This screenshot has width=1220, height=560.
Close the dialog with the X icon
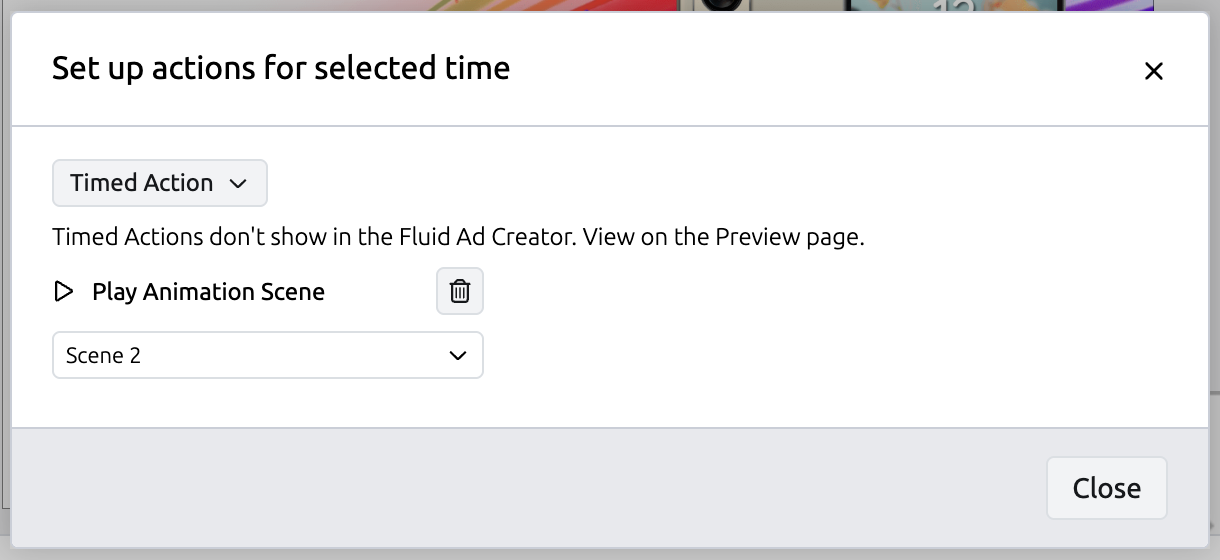pos(1154,71)
